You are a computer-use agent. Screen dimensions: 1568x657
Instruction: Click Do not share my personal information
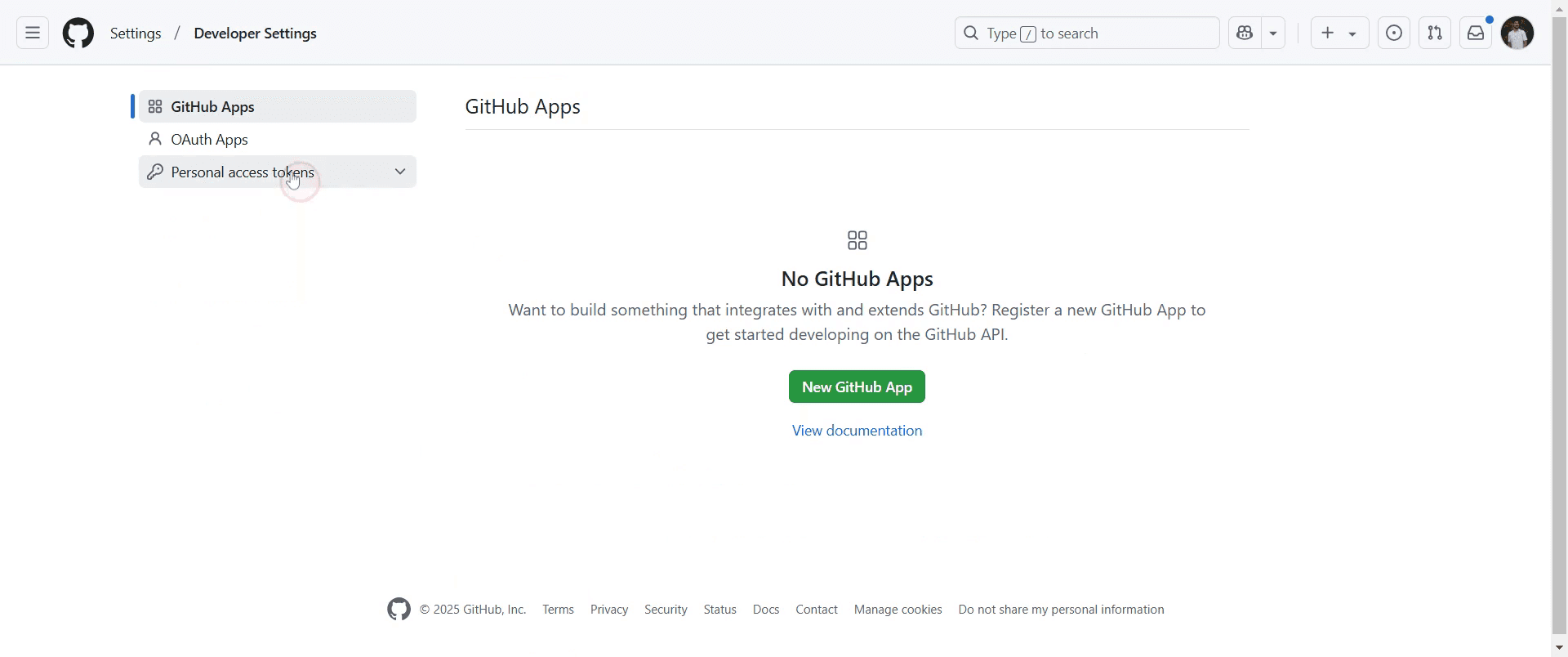point(1061,610)
